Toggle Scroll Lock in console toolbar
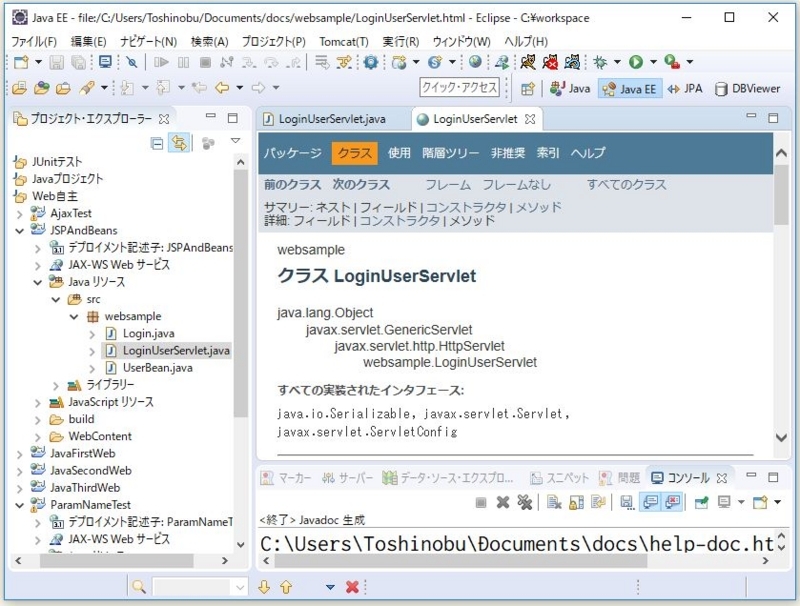The height and width of the screenshot is (606, 800). (x=576, y=503)
